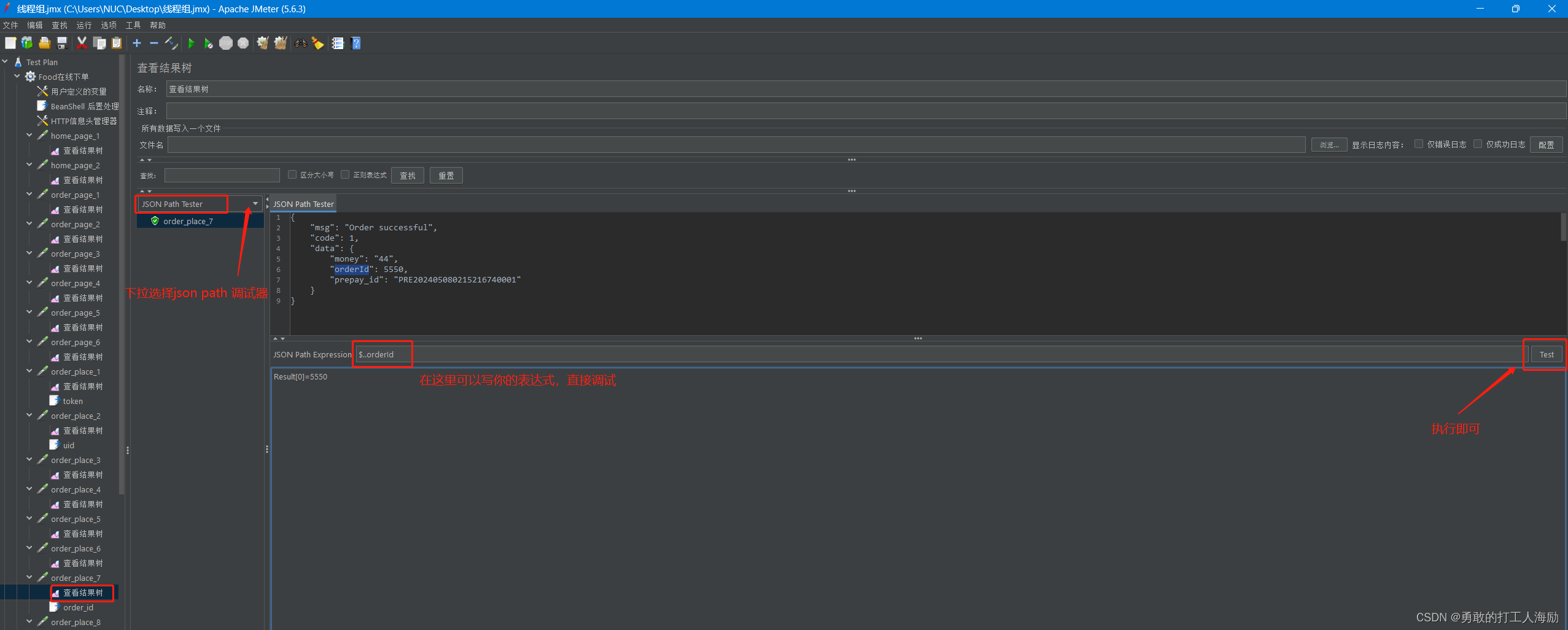Collapse the home_page_1 sampler
This screenshot has height=630, width=1568.
coord(29,135)
